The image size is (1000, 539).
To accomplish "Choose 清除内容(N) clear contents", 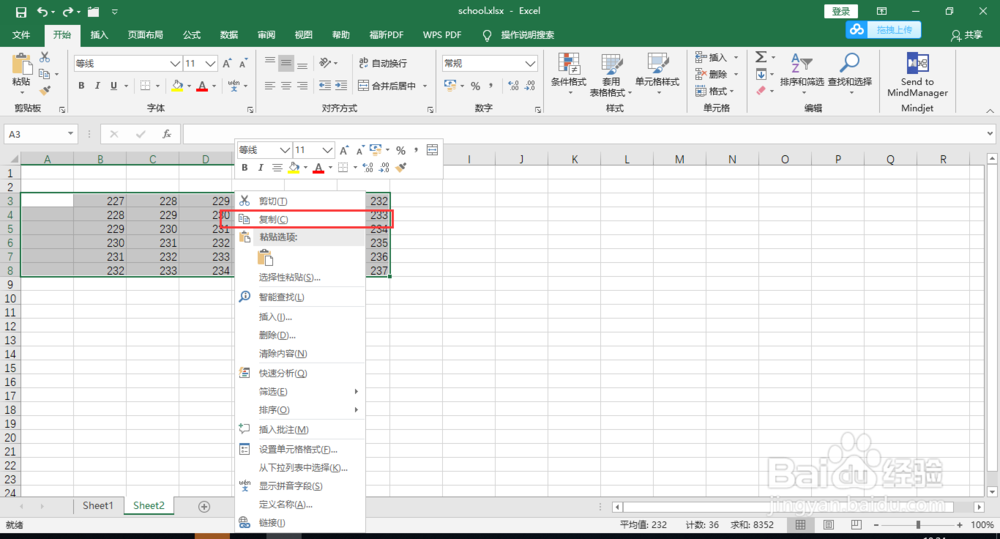I will click(x=300, y=353).
